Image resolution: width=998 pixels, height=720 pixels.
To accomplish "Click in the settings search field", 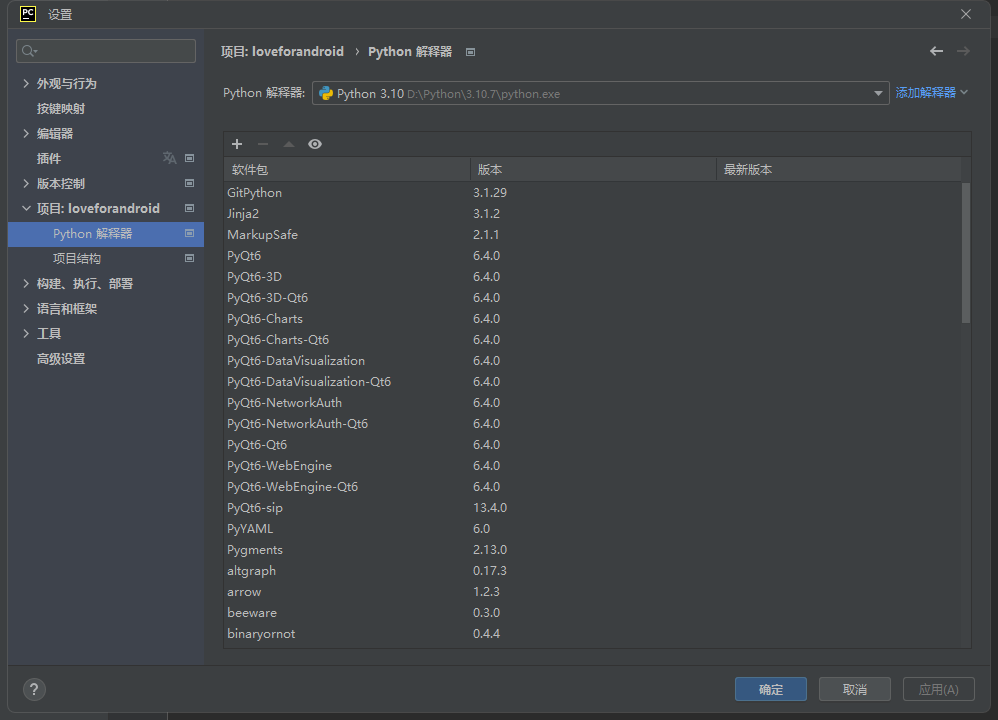I will (x=106, y=51).
